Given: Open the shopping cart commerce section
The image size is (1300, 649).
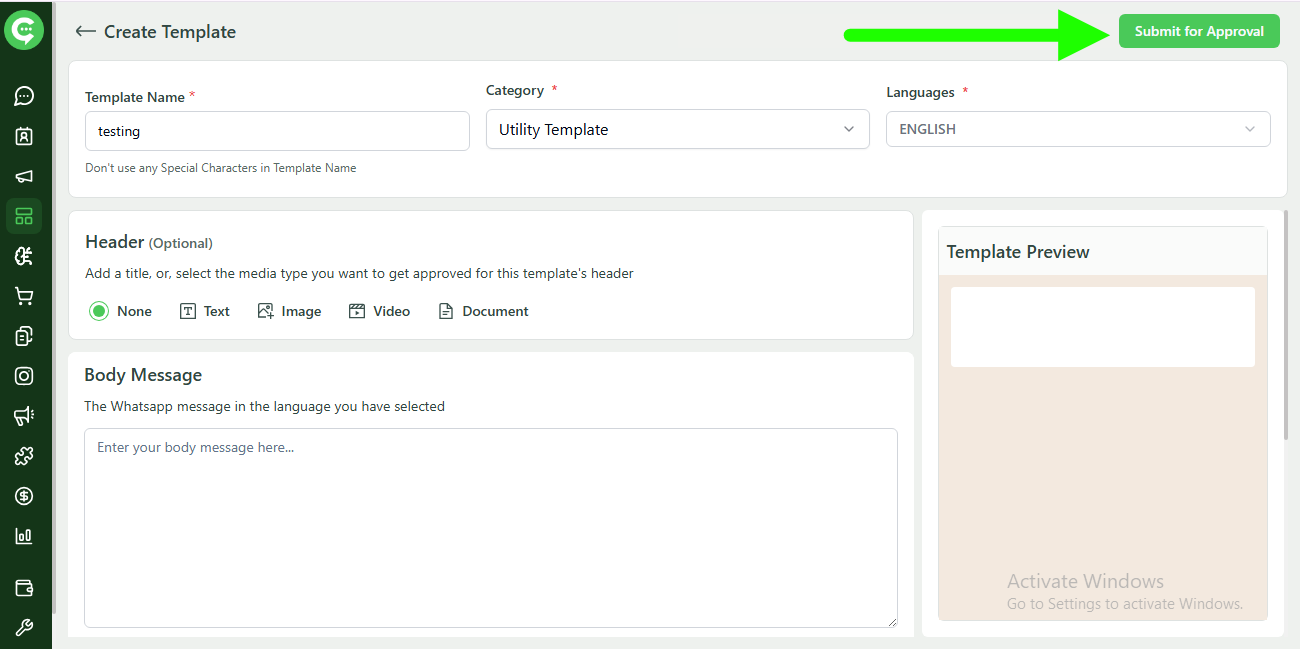Looking at the screenshot, I should click(x=24, y=295).
